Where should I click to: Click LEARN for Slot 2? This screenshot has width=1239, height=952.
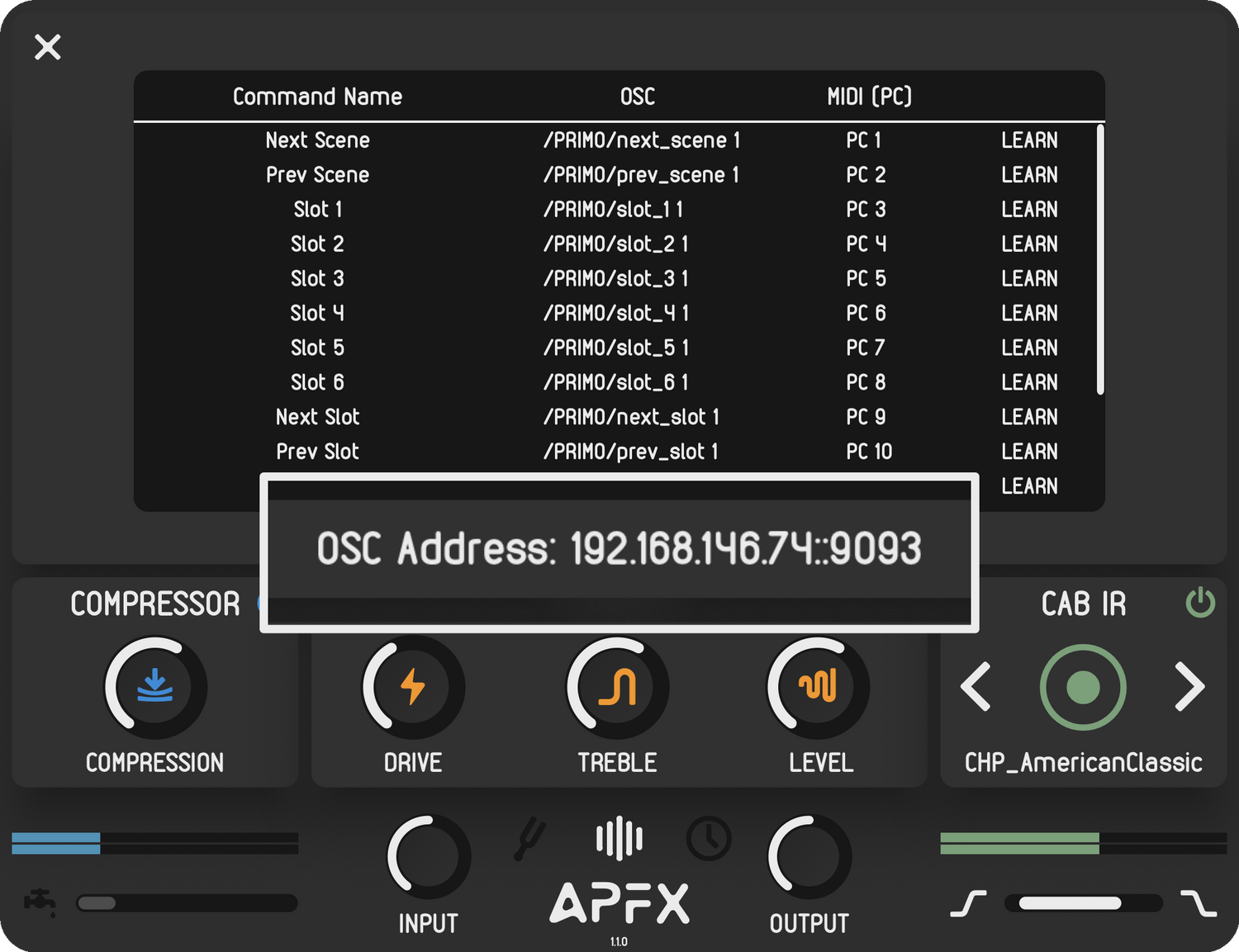tap(1029, 244)
